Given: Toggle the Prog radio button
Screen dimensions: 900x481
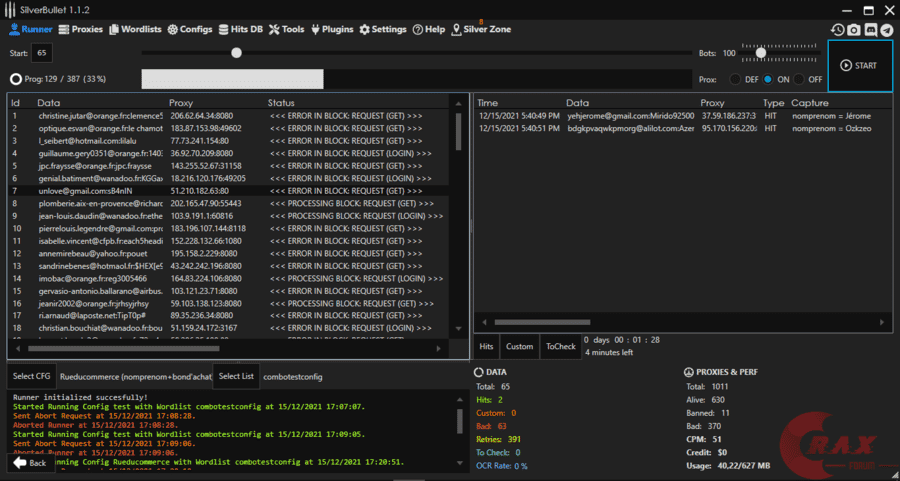Looking at the screenshot, I should pyautogui.click(x=16, y=79).
